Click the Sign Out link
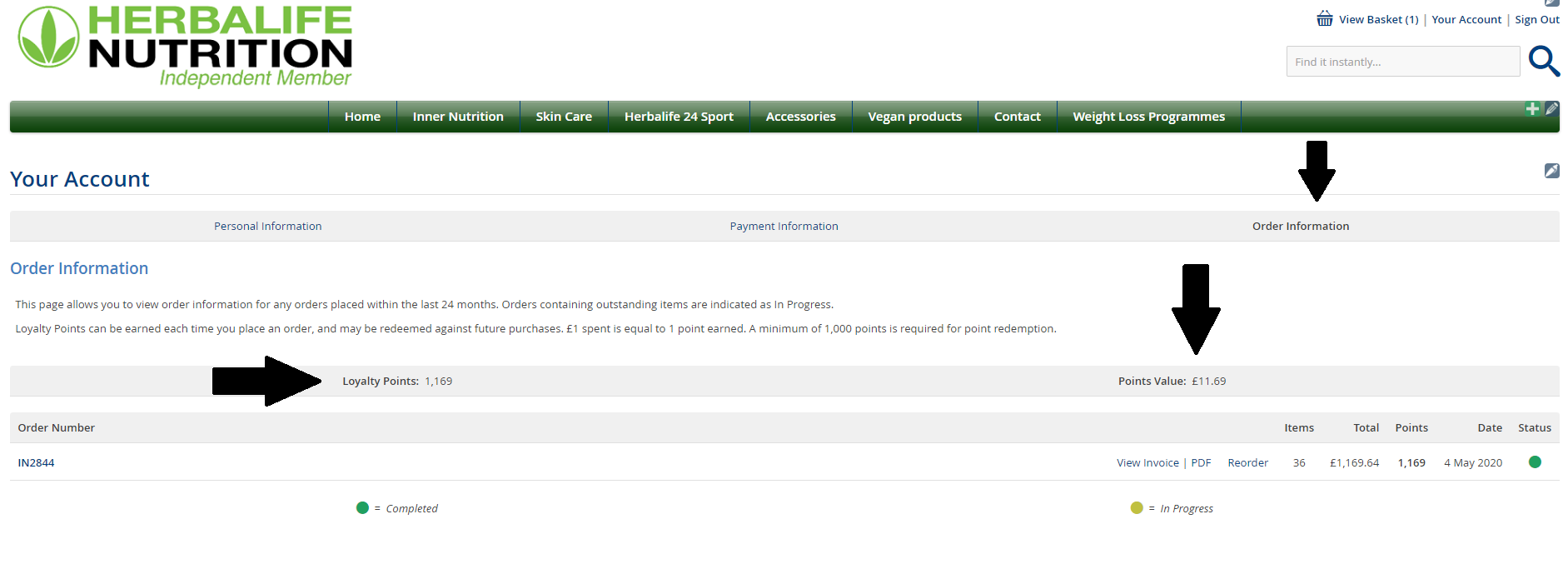This screenshot has height=574, width=1568. [x=1537, y=20]
